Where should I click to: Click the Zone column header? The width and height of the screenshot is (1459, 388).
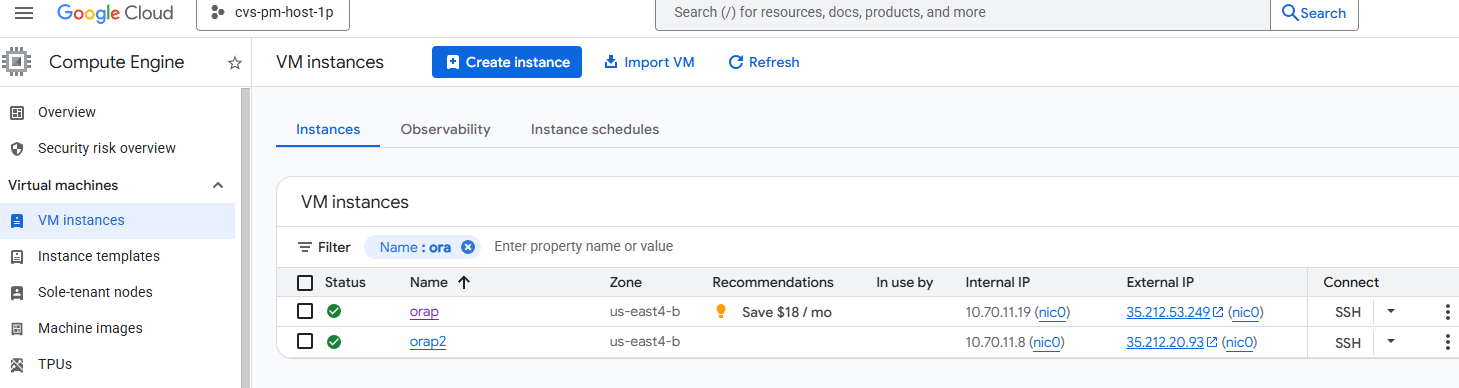[x=626, y=282]
